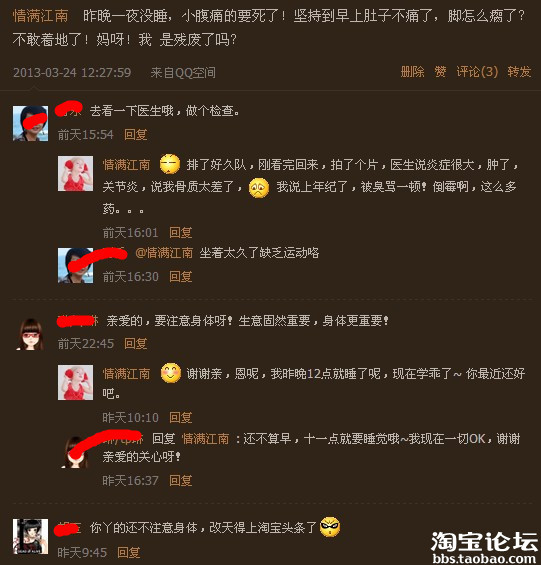This screenshot has width=541, height=565.
Task: Reply to the 前天22:45 comment
Action: [x=136, y=343]
